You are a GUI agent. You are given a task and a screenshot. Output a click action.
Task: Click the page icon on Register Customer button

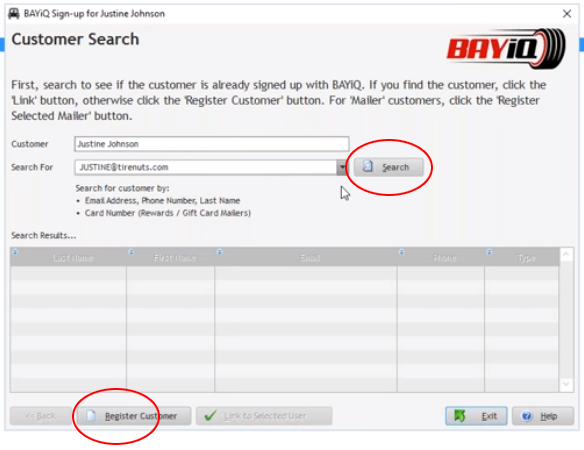pyautogui.click(x=91, y=415)
